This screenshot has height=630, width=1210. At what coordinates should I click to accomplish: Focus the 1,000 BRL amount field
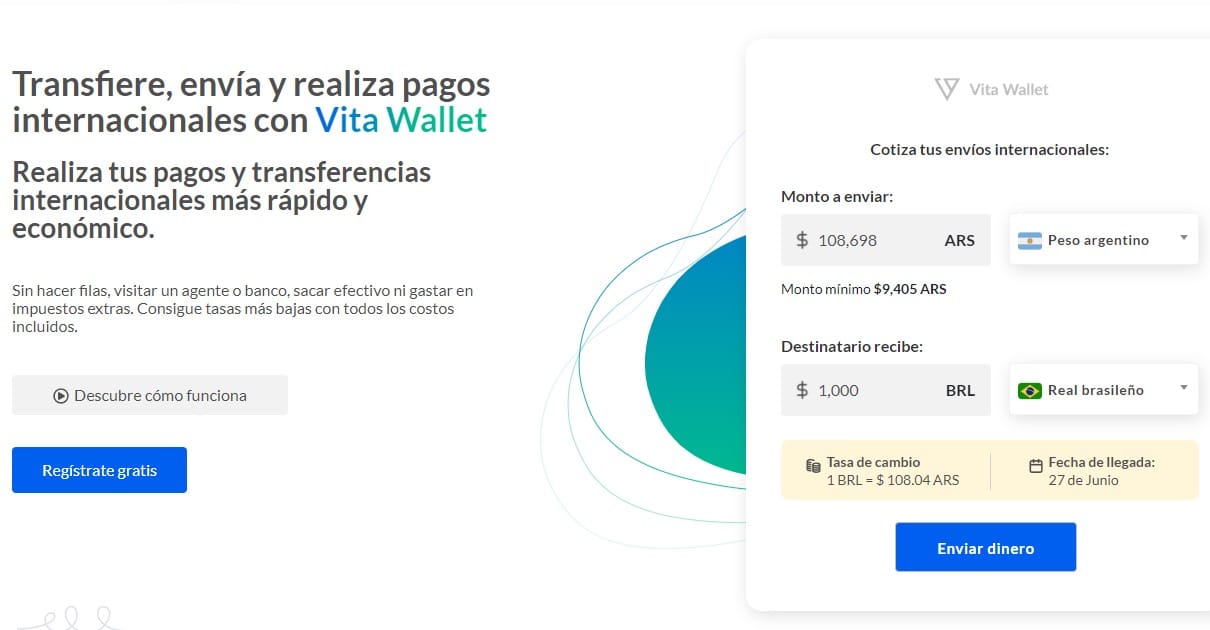coord(886,390)
